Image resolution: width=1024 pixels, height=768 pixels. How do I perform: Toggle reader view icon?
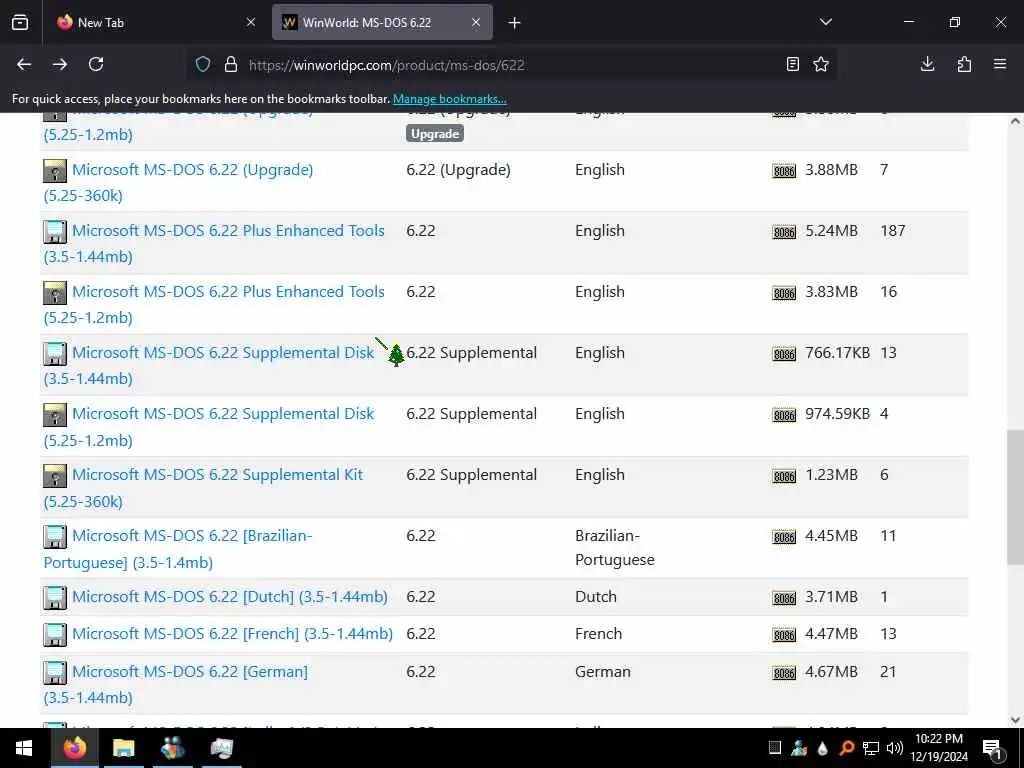pos(793,64)
